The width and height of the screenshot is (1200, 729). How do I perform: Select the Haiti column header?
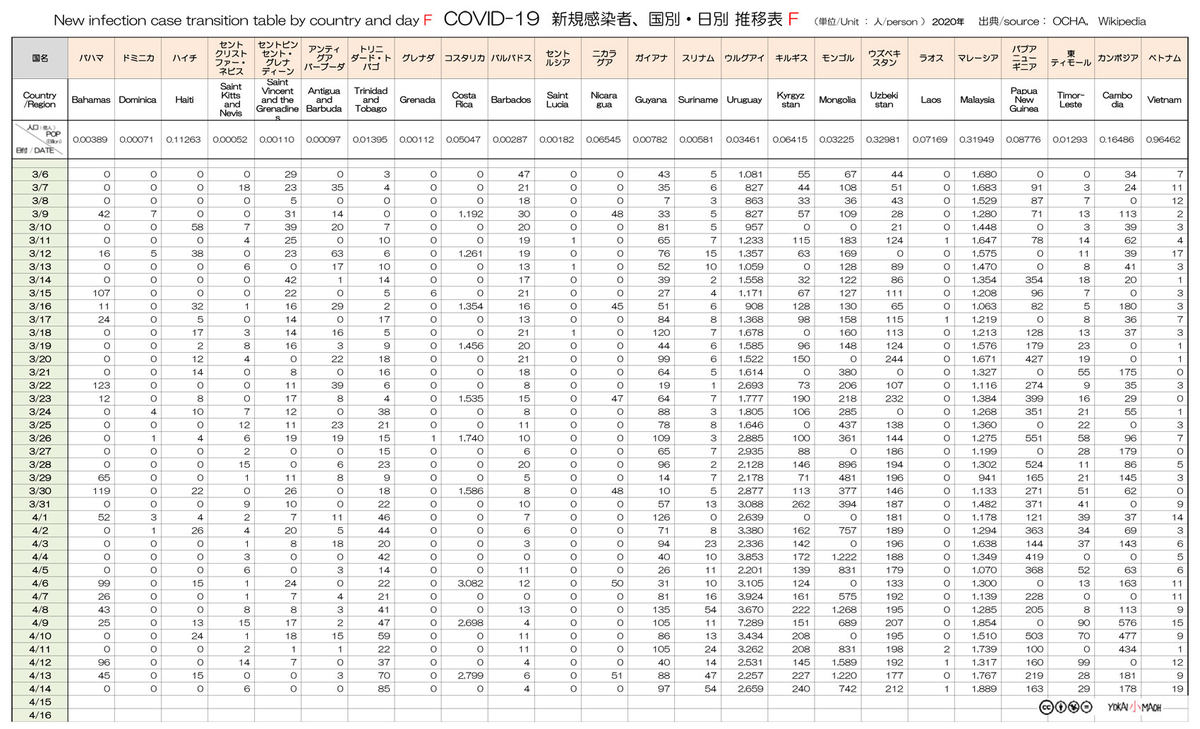(x=184, y=100)
